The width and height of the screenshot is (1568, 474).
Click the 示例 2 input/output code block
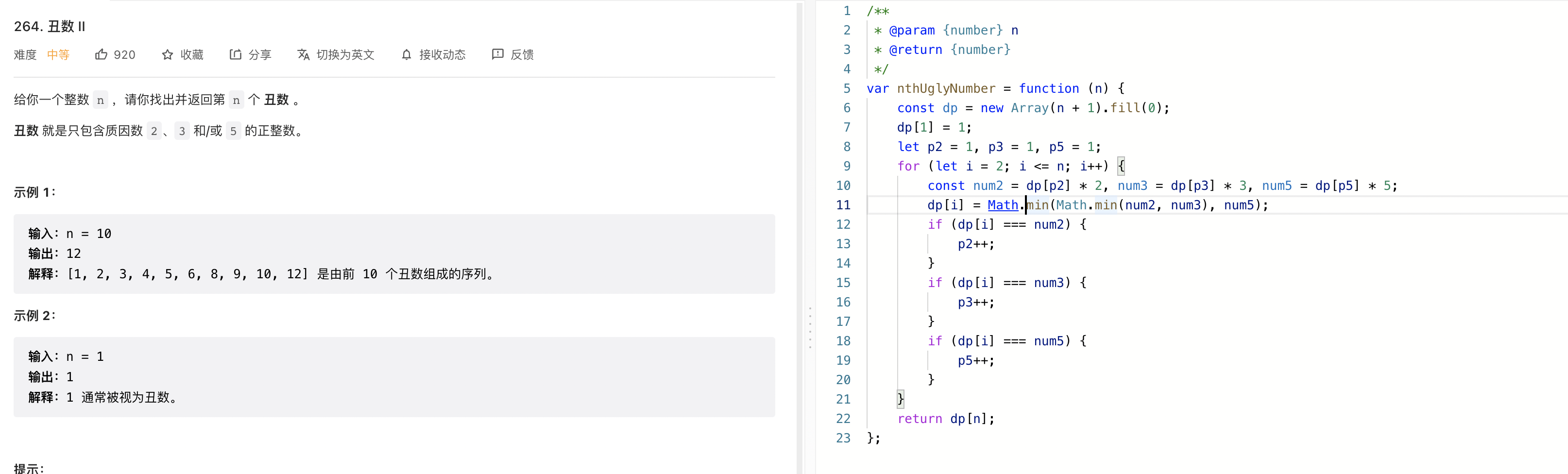pos(394,377)
